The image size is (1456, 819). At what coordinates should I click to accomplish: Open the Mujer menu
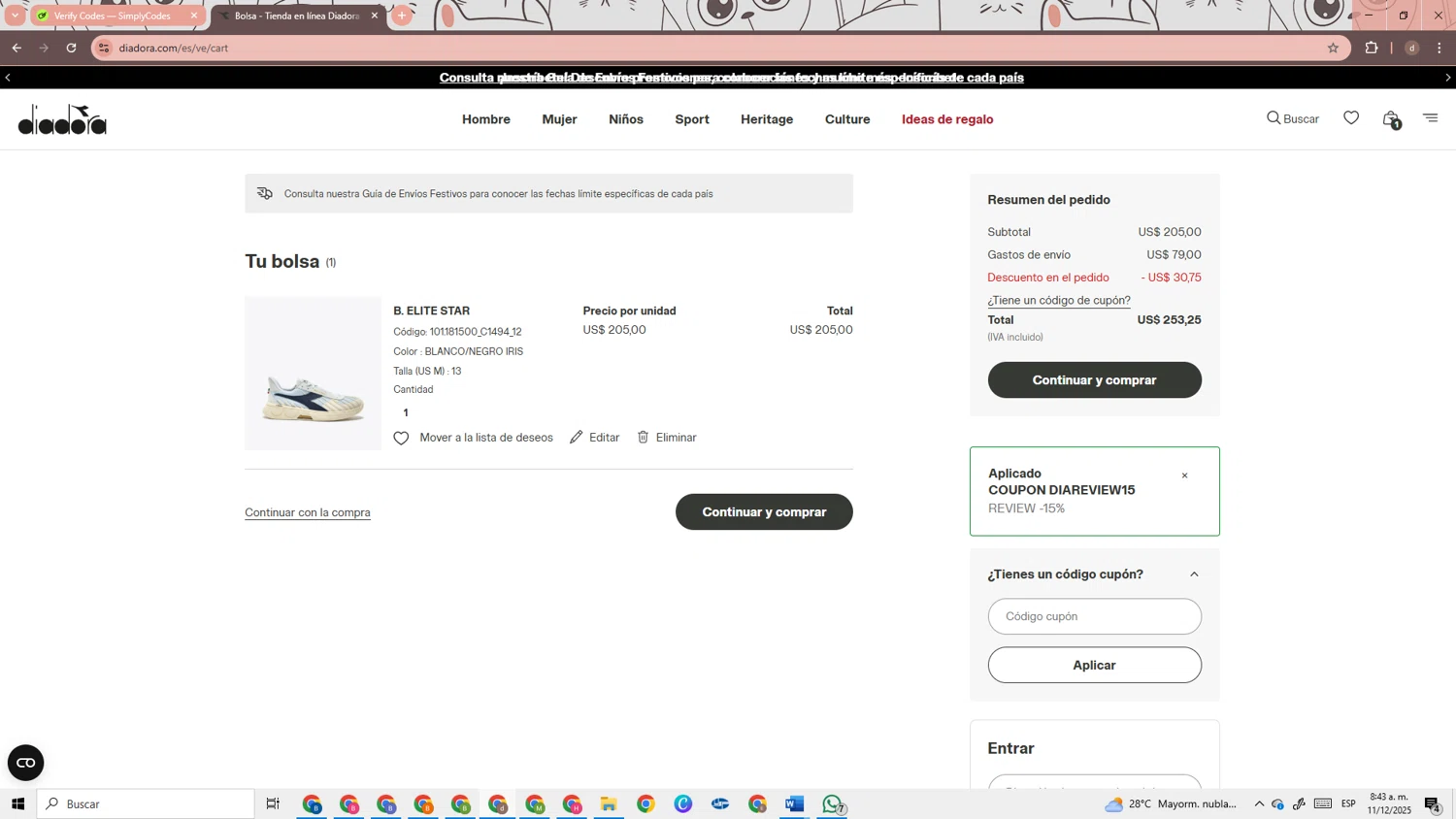coord(559,119)
